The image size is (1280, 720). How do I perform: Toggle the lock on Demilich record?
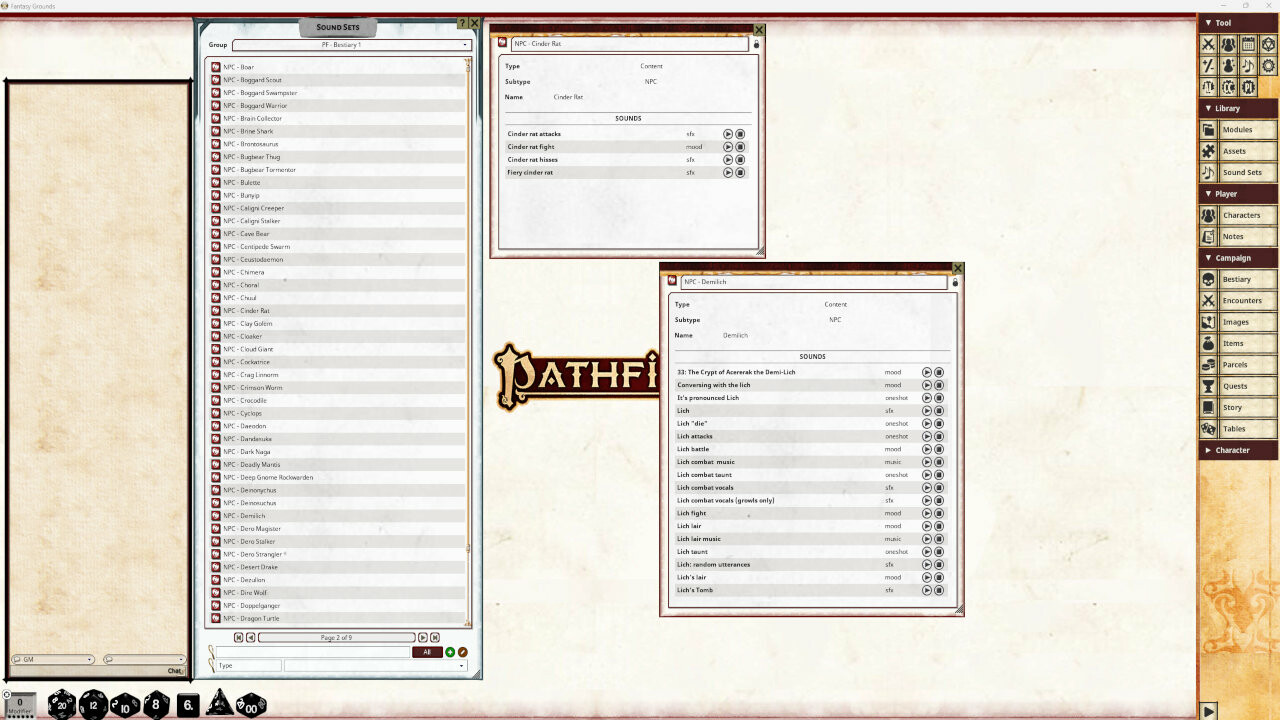point(955,283)
